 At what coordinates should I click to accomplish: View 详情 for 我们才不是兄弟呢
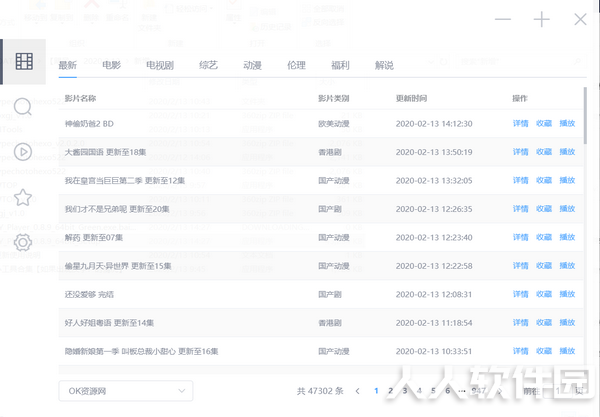point(521,209)
